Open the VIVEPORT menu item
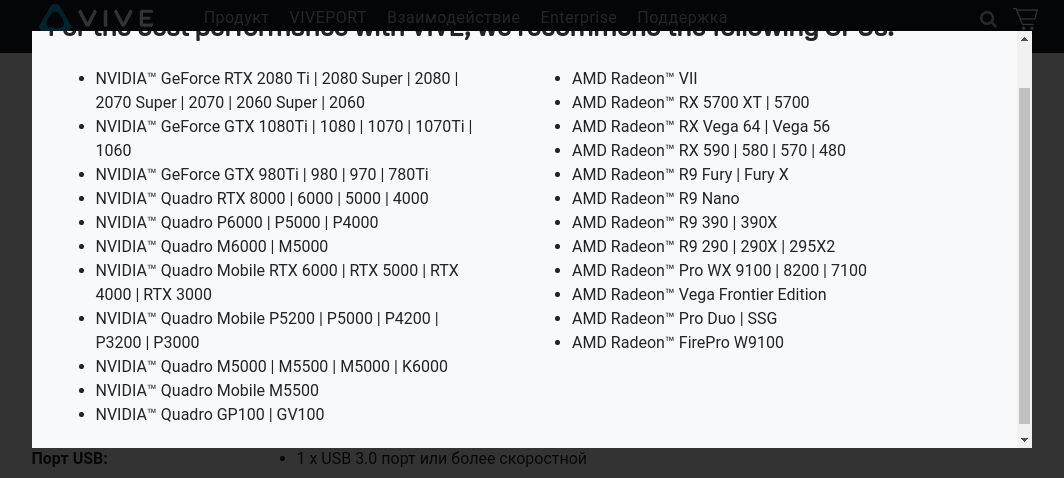Viewport: 1064px width, 478px height. 328,18
